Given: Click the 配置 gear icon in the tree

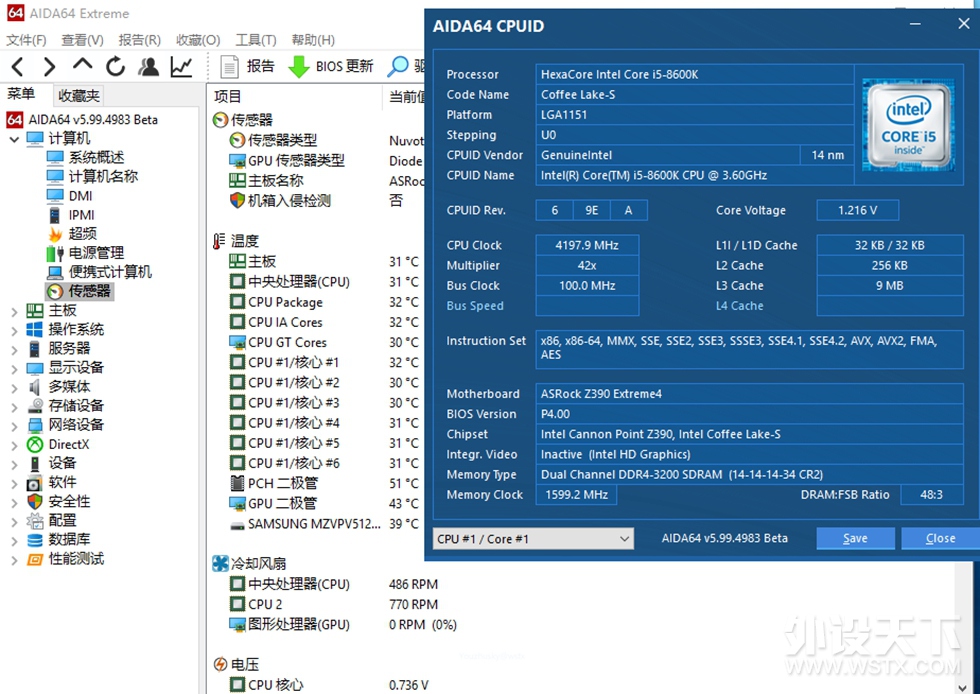Looking at the screenshot, I should [x=35, y=521].
